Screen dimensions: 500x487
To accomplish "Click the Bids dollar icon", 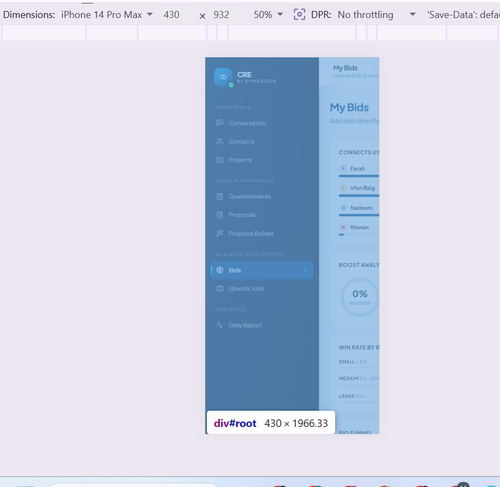I will (220, 270).
